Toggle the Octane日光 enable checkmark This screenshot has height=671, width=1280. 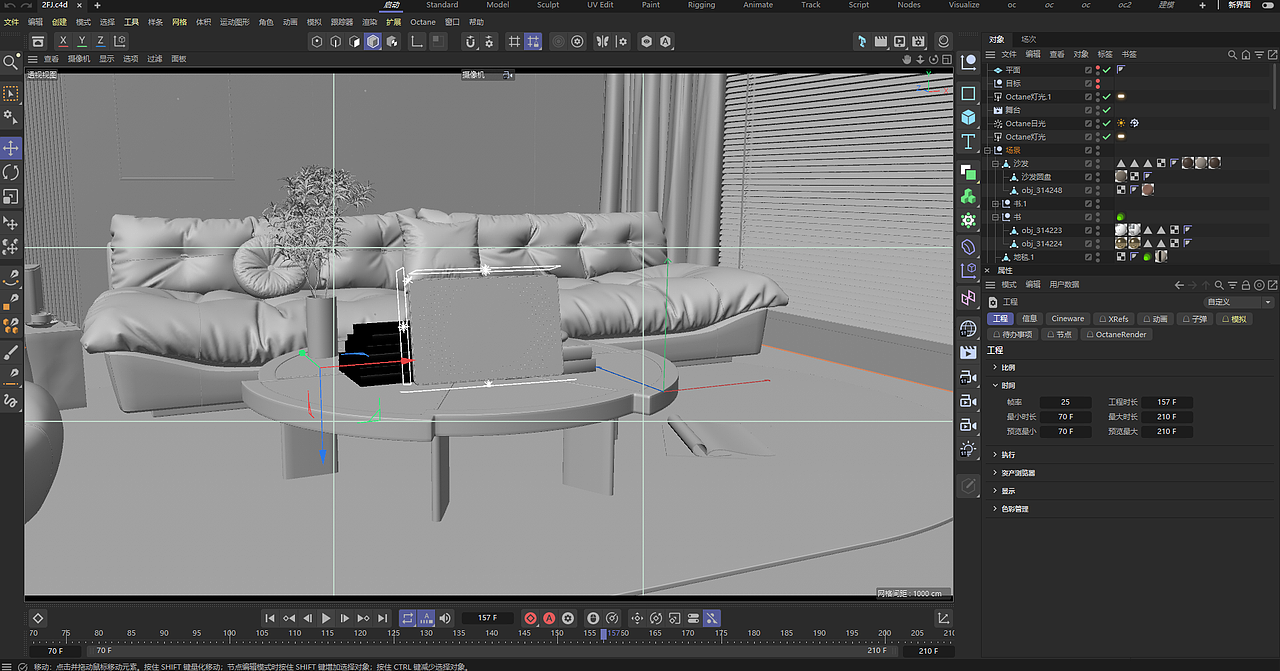1106,123
